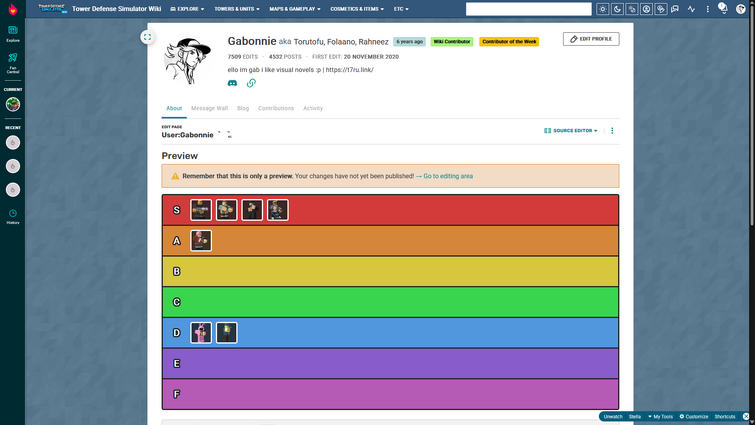
Task: Open My Tools menu in bottom toolbar
Action: (660, 416)
